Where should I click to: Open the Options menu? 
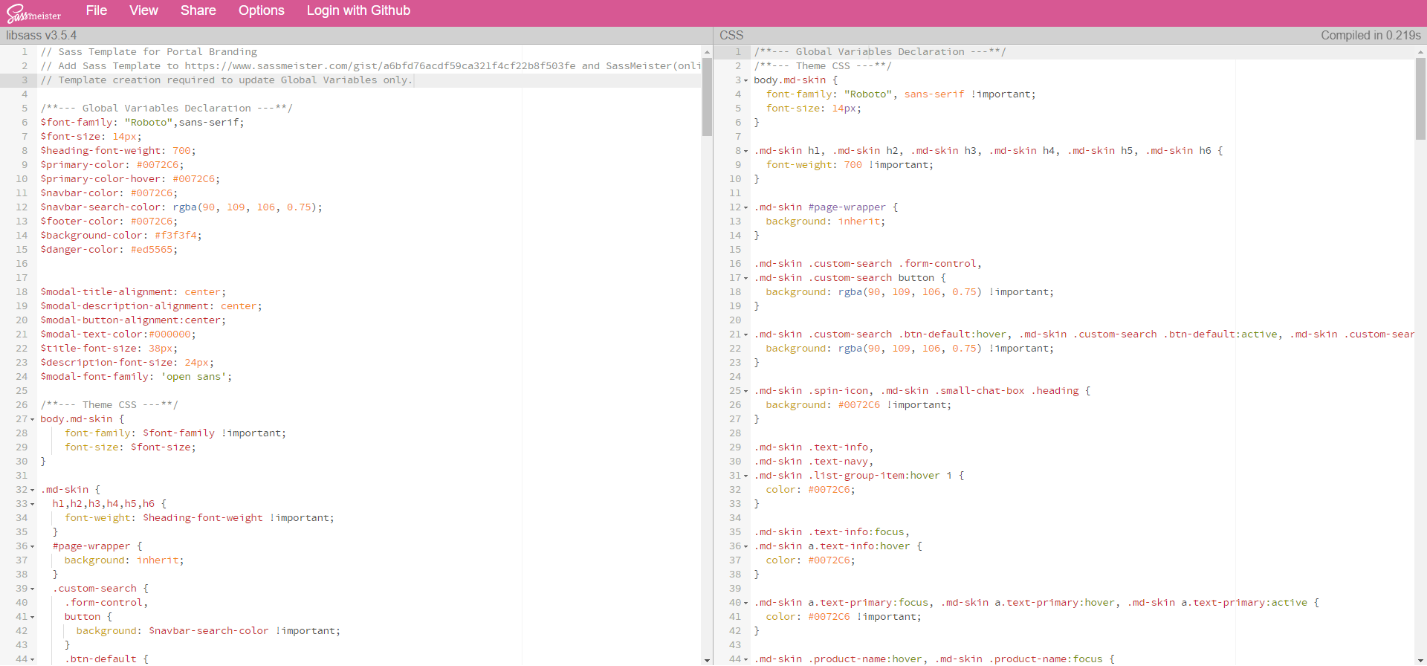coord(261,10)
